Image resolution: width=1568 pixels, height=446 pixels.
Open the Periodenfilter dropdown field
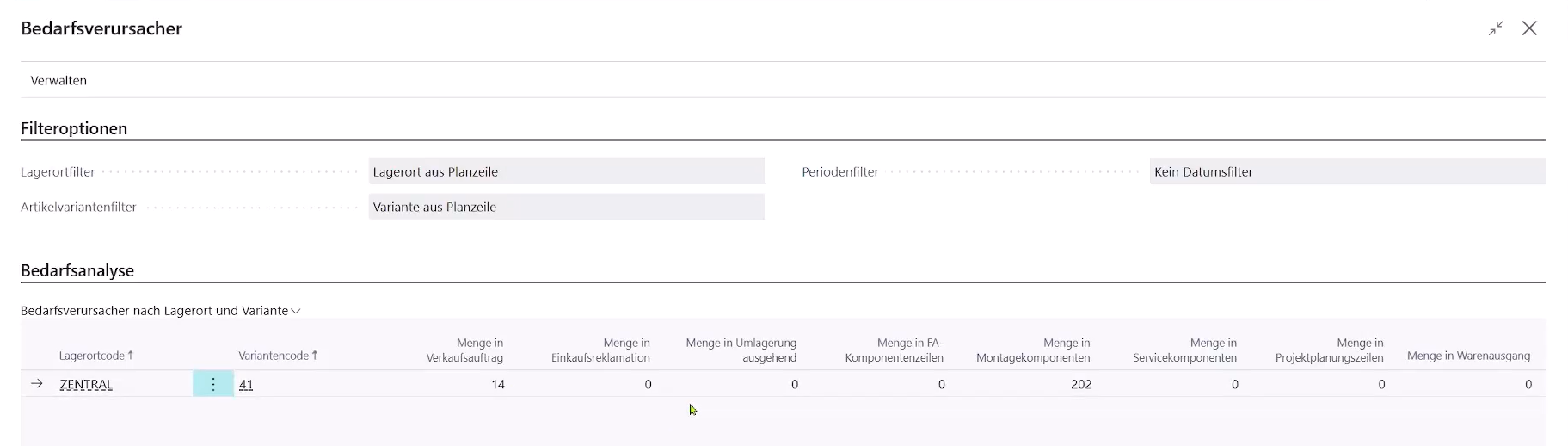click(x=1346, y=171)
